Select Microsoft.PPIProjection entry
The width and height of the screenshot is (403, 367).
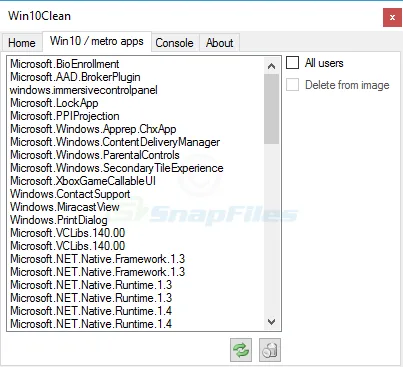(x=135, y=116)
